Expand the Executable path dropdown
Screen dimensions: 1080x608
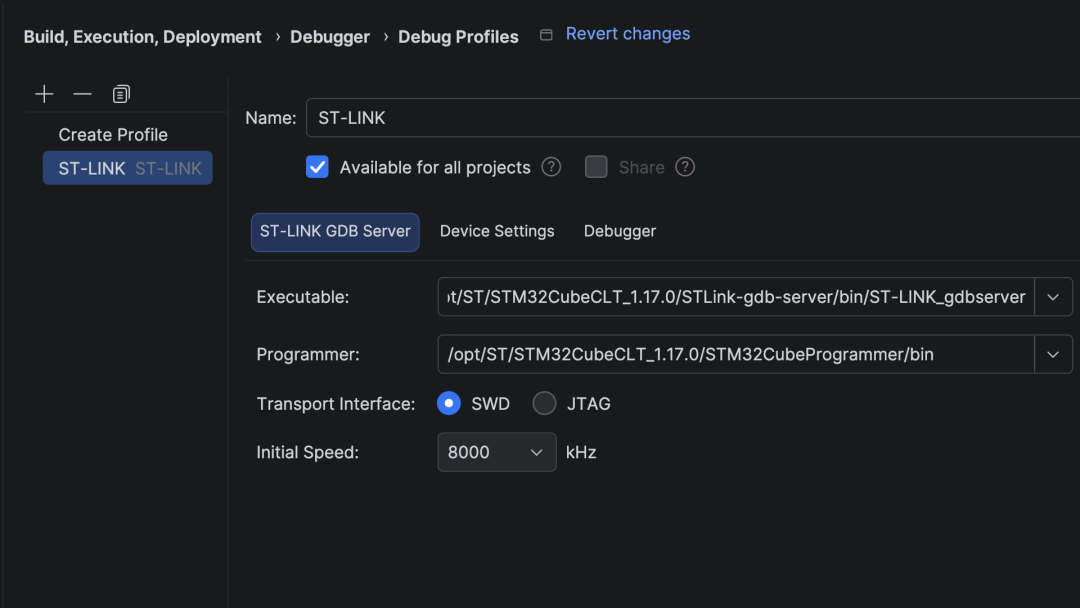(x=1053, y=297)
